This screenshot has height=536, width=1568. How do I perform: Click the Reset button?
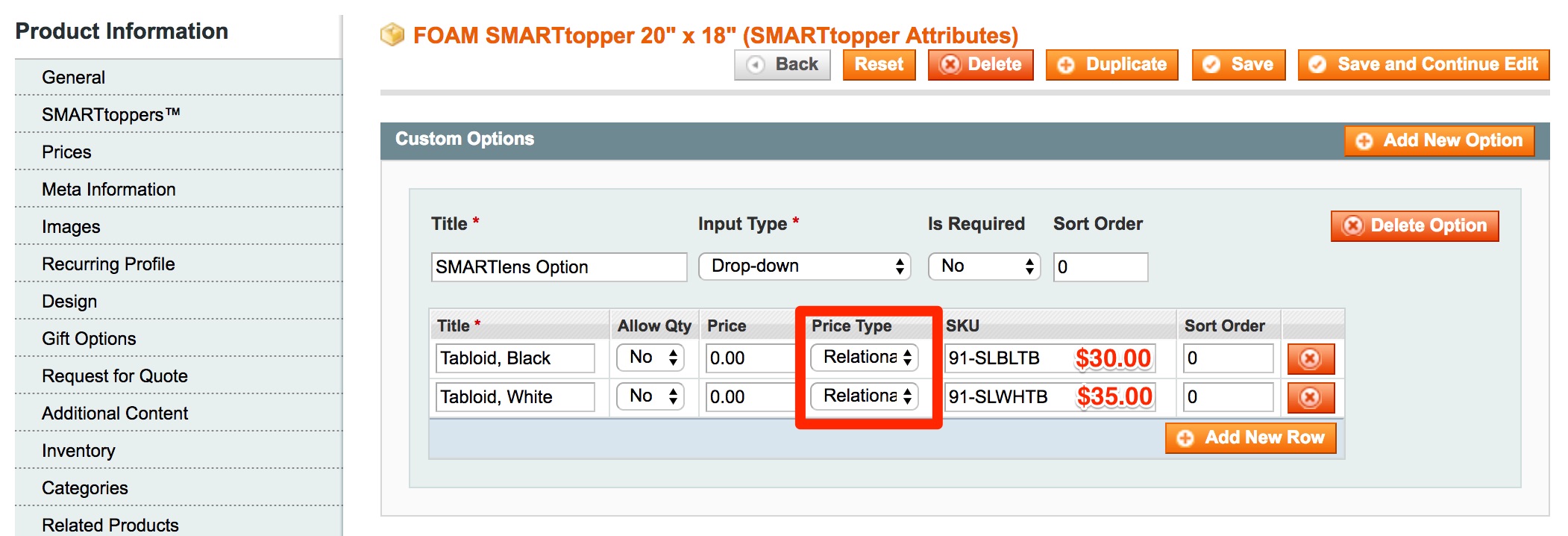point(879,65)
